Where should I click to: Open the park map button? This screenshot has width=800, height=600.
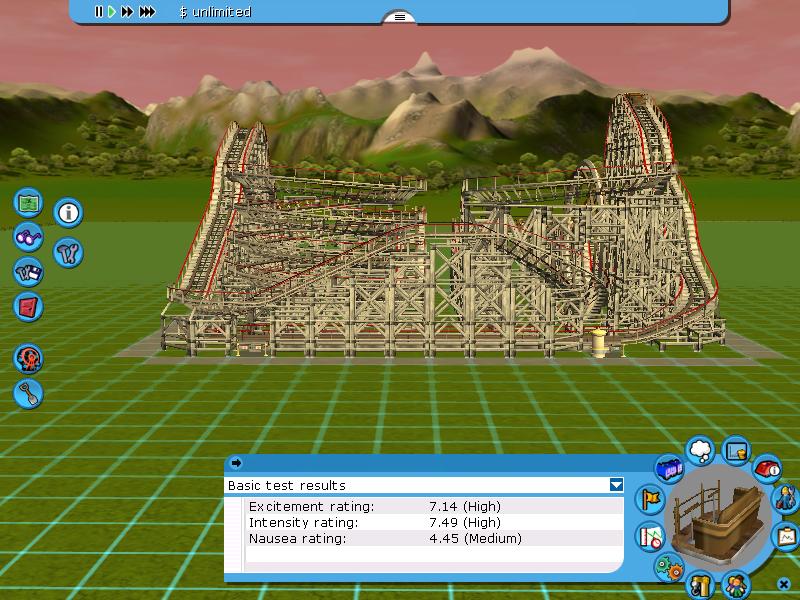[28, 203]
